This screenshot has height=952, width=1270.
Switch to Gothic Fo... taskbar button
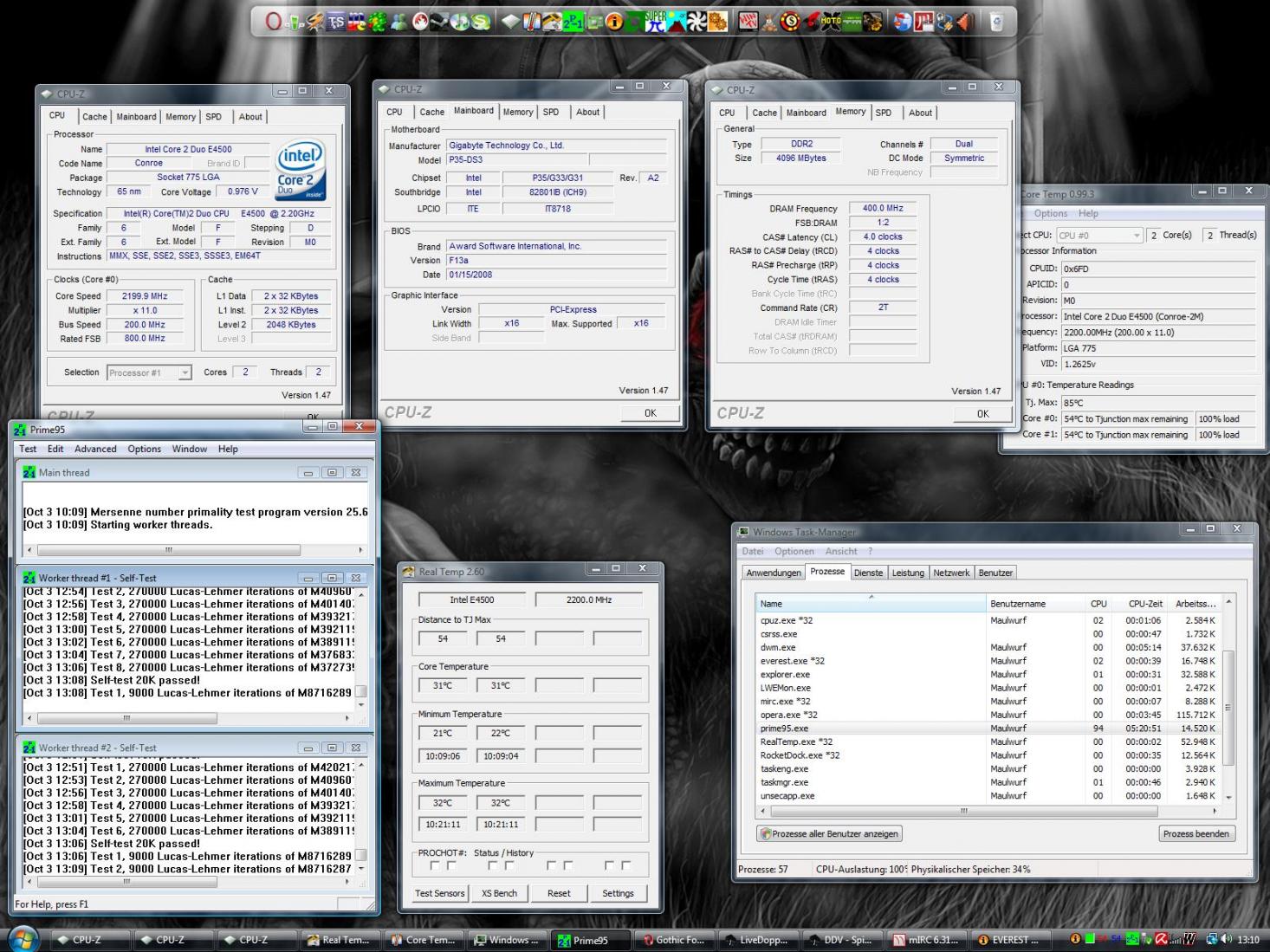pos(673,940)
